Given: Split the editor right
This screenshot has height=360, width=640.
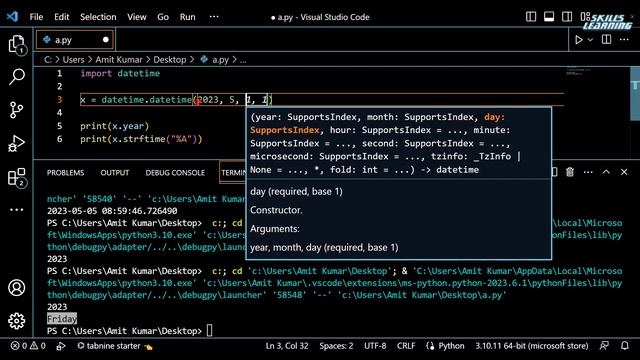Looking at the screenshot, I should [607, 40].
